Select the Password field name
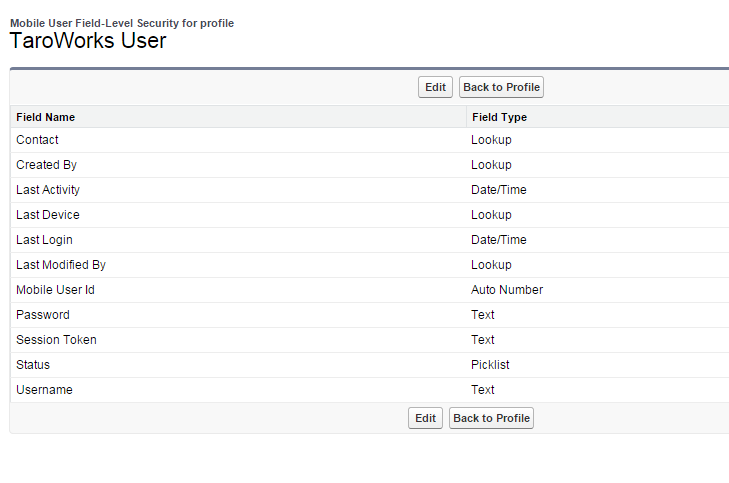This screenshot has height=483, width=729. (43, 315)
